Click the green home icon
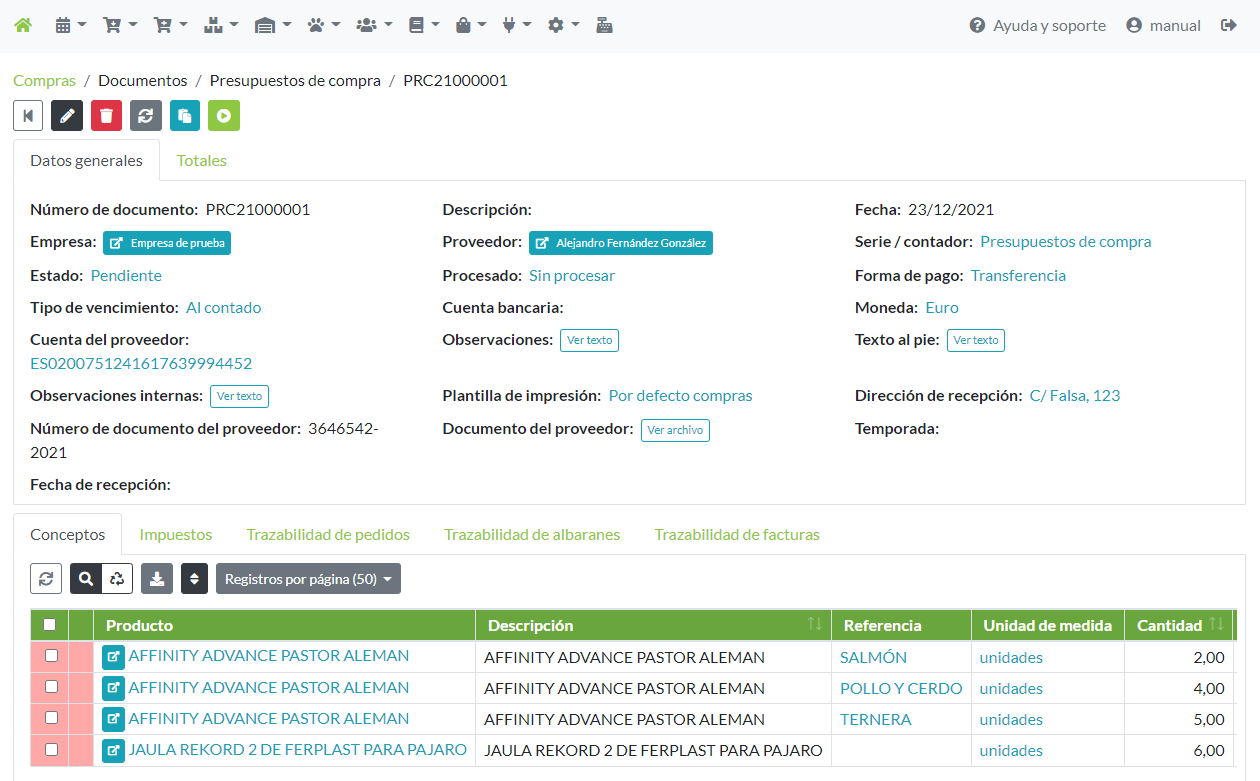 pos(22,26)
